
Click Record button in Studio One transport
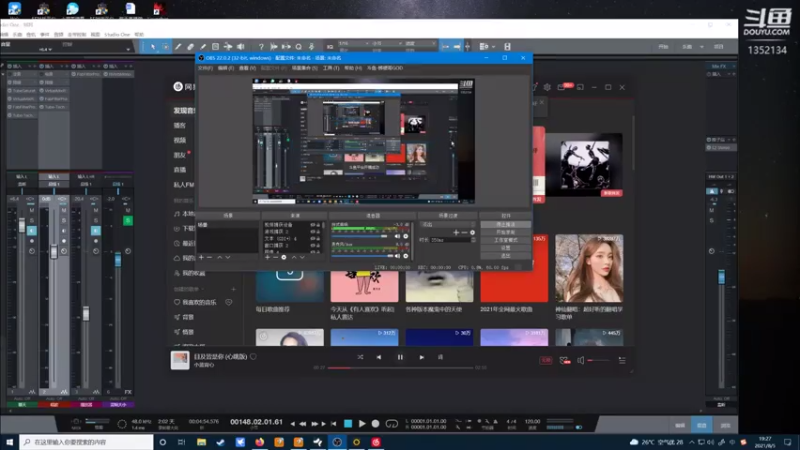click(376, 423)
